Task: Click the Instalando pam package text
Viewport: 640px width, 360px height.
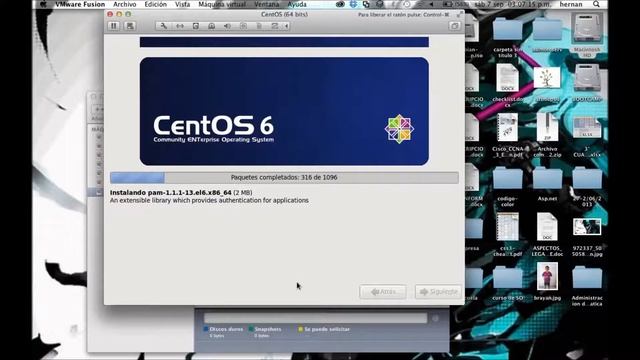Action: click(181, 192)
